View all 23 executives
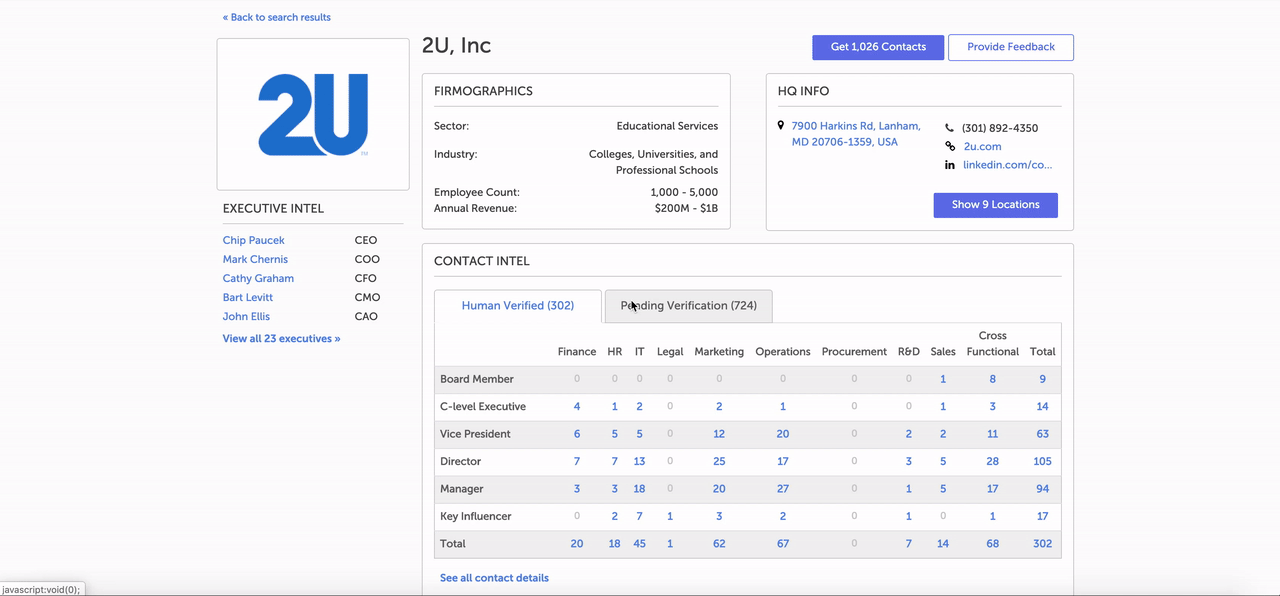Image resolution: width=1280 pixels, height=596 pixels. coord(281,339)
